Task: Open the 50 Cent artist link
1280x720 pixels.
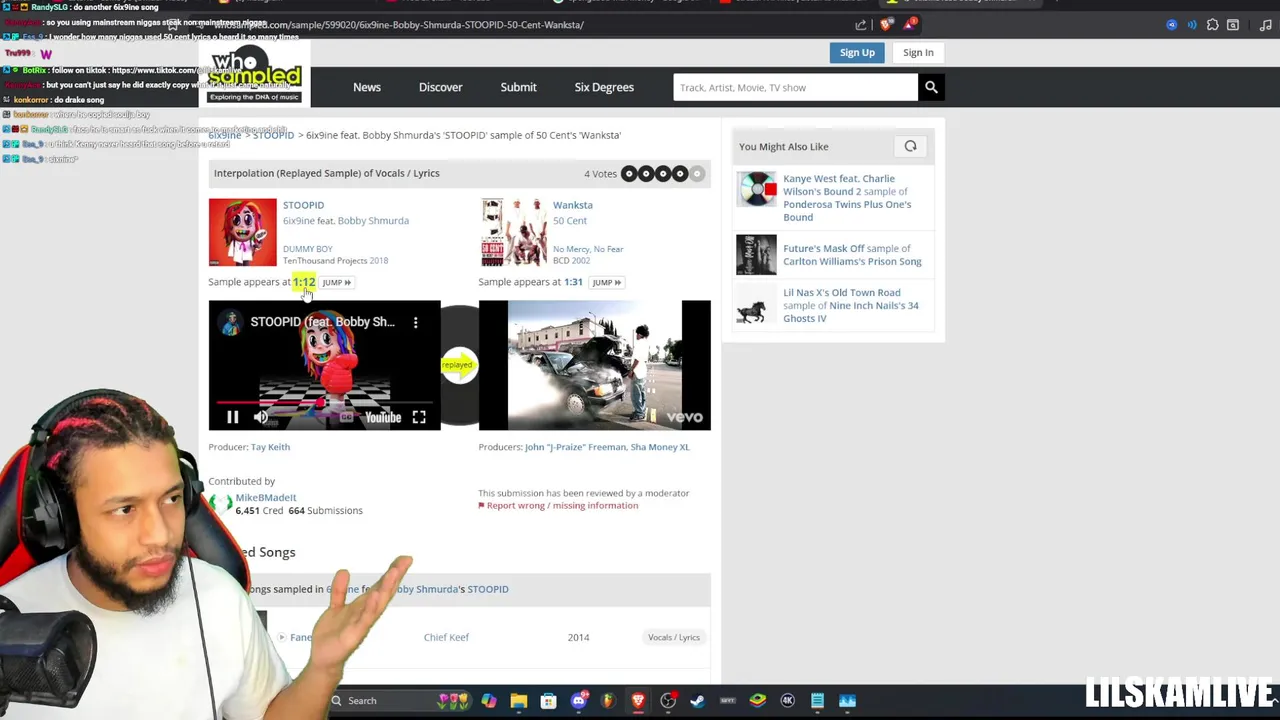Action: tap(570, 221)
